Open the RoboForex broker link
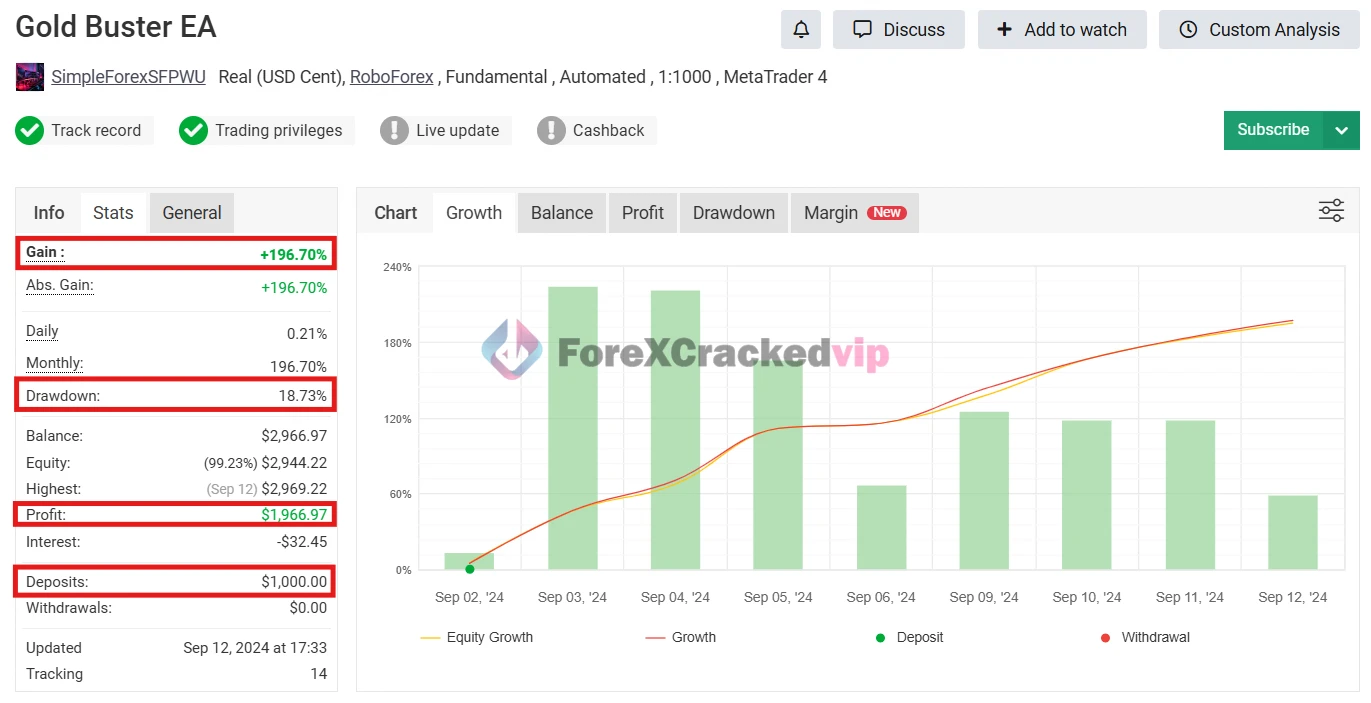The height and width of the screenshot is (703, 1371). coord(391,77)
